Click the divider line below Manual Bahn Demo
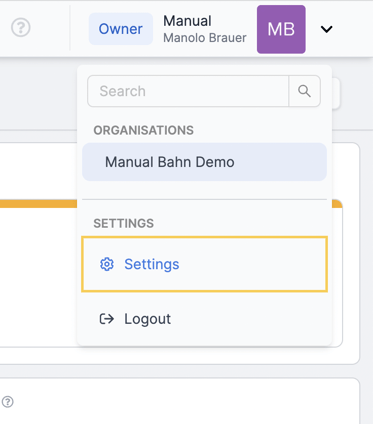The height and width of the screenshot is (424, 373). [204, 200]
